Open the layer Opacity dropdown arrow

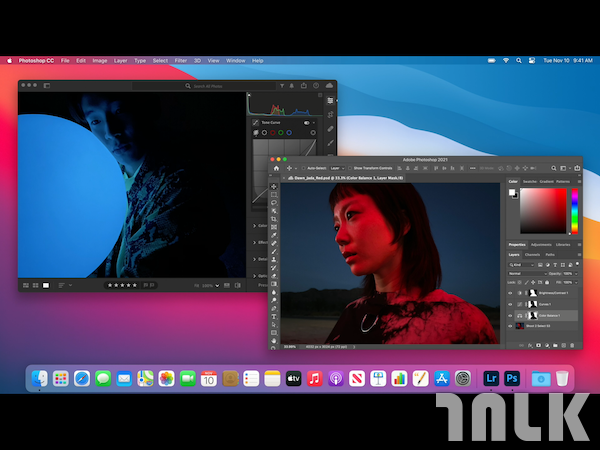[576, 274]
